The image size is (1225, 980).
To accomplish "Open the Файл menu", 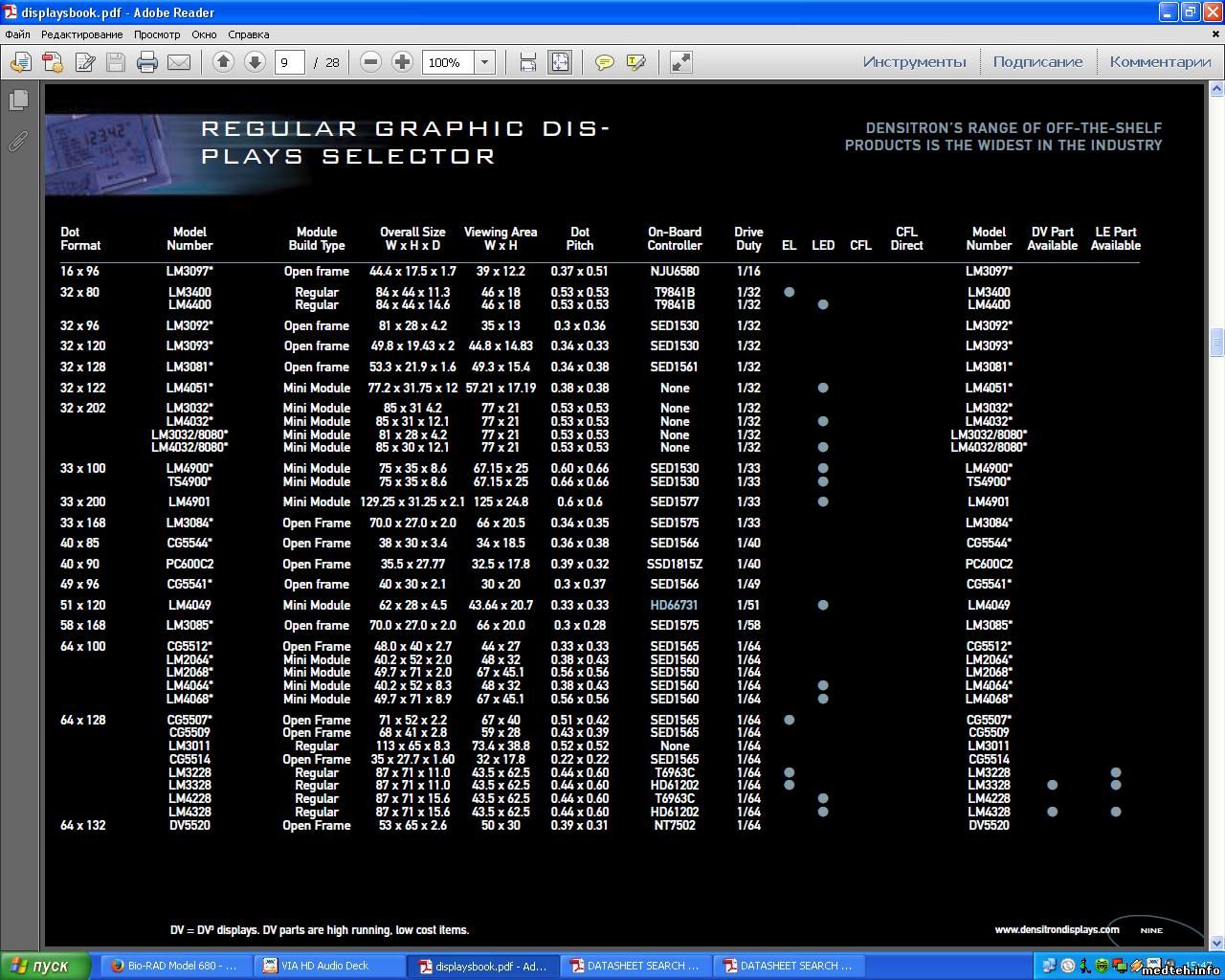I will (17, 34).
